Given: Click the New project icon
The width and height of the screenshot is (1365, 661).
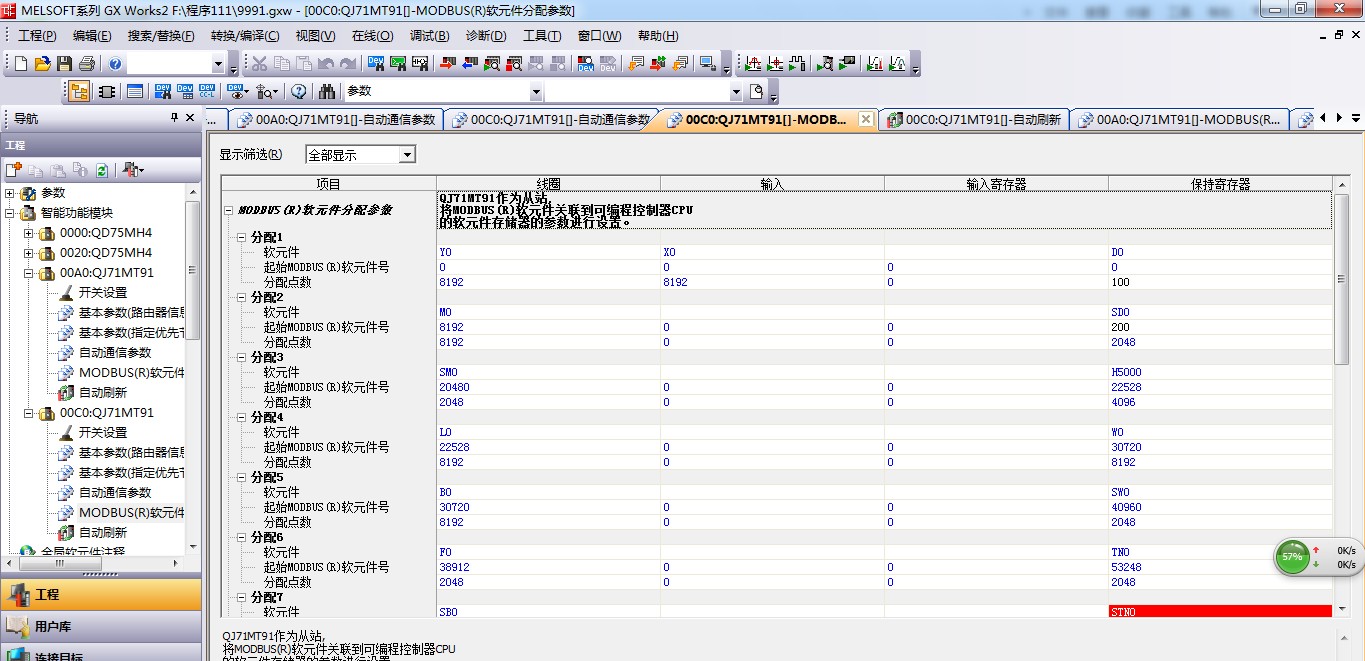Looking at the screenshot, I should tap(20, 64).
